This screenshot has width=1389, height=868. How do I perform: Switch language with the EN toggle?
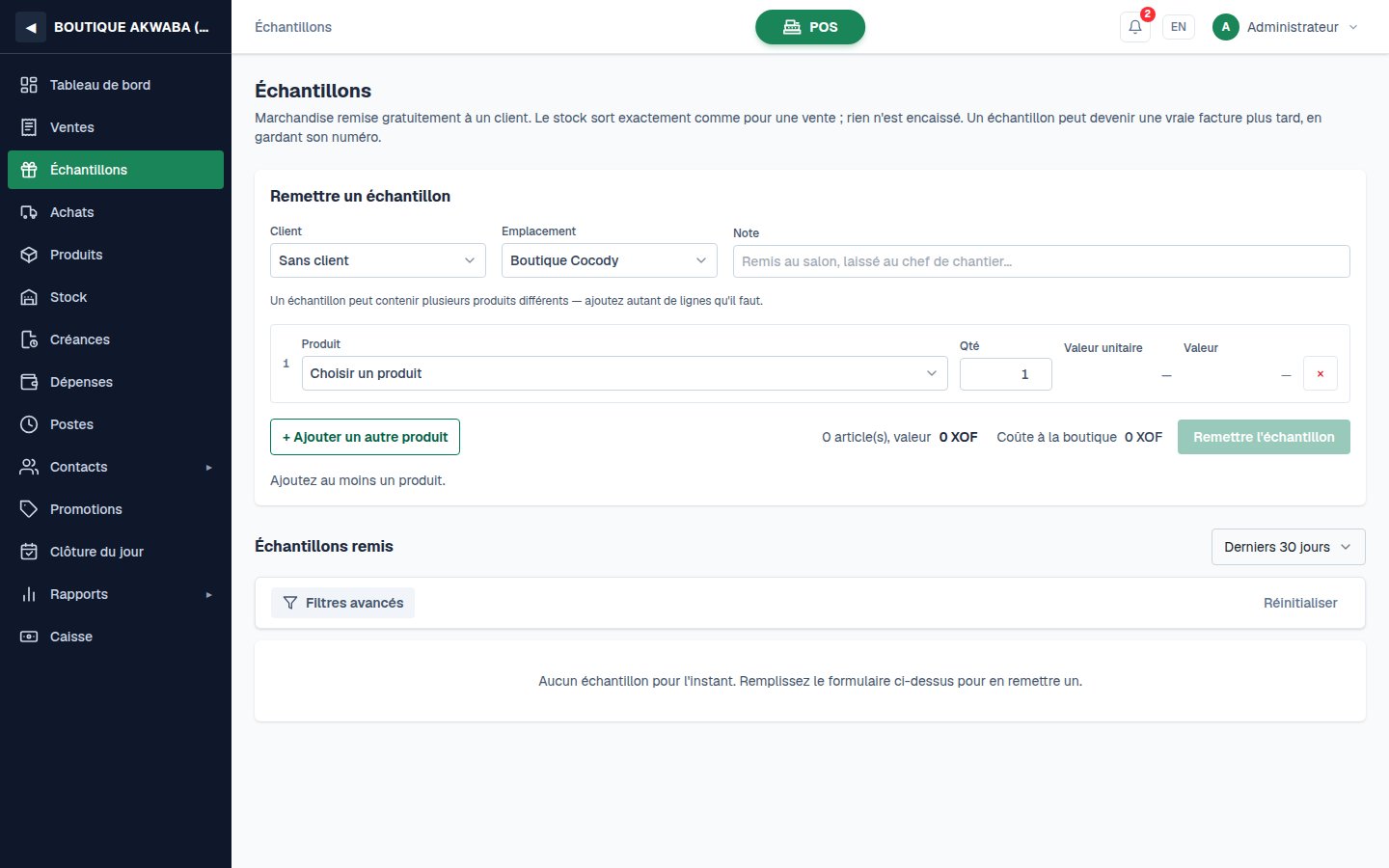[x=1179, y=27]
